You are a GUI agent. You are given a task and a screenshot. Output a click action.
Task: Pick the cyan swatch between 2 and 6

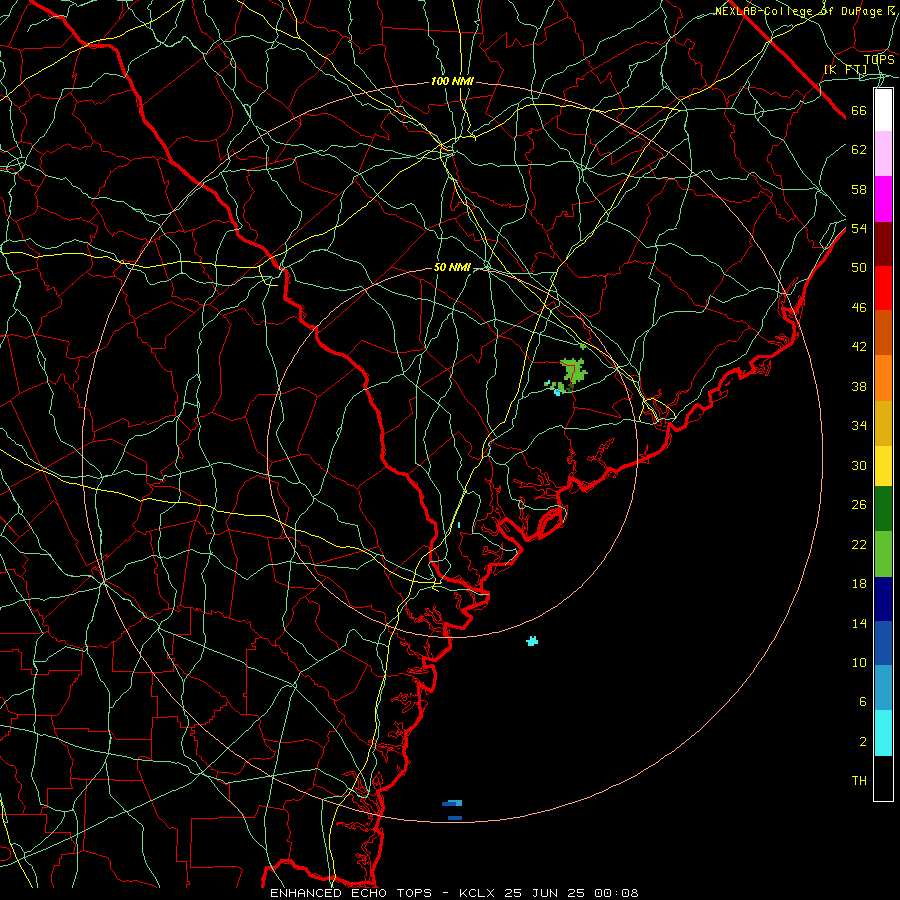tap(883, 733)
